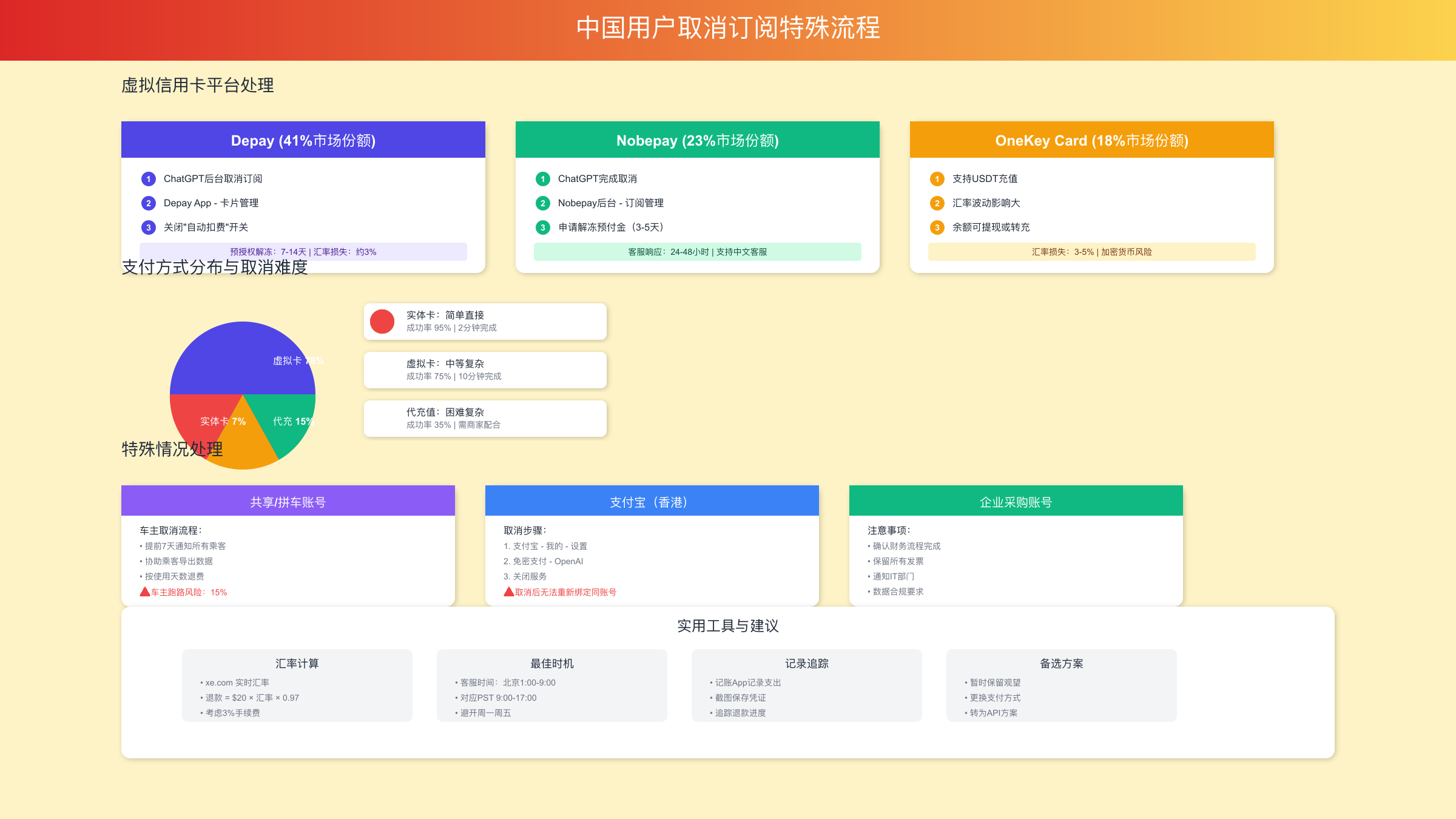This screenshot has height=819, width=1456.
Task: Click green step 3 badge beside 申请解冻预付金
Action: [x=542, y=227]
